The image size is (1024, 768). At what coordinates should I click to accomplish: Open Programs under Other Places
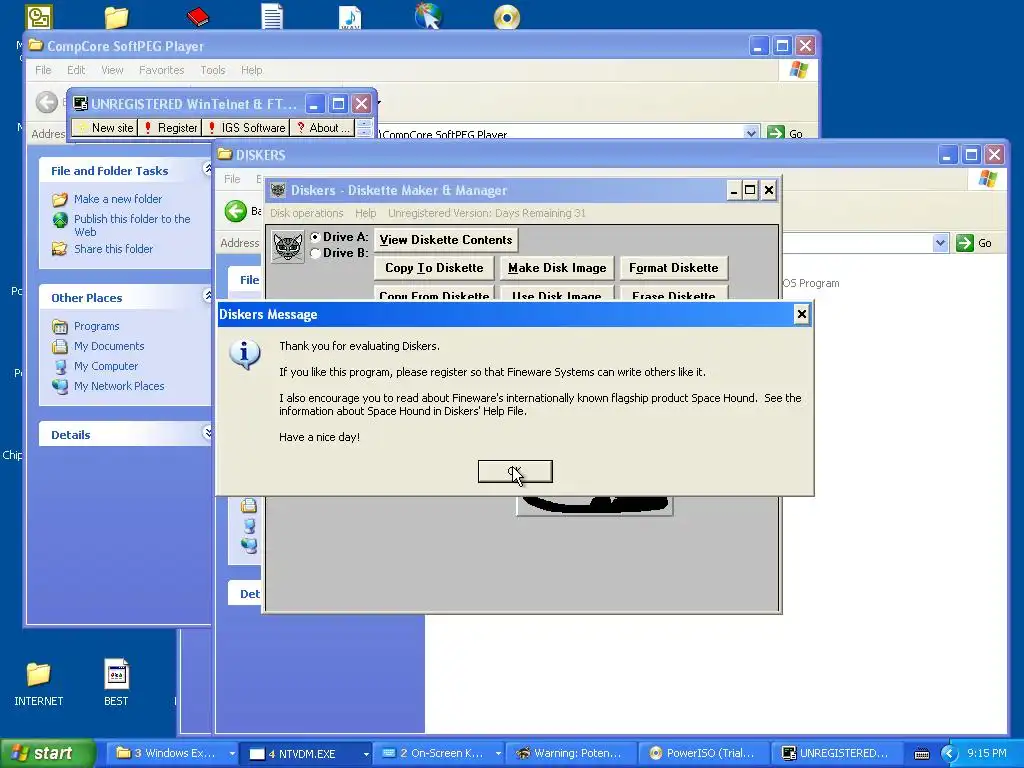96,326
